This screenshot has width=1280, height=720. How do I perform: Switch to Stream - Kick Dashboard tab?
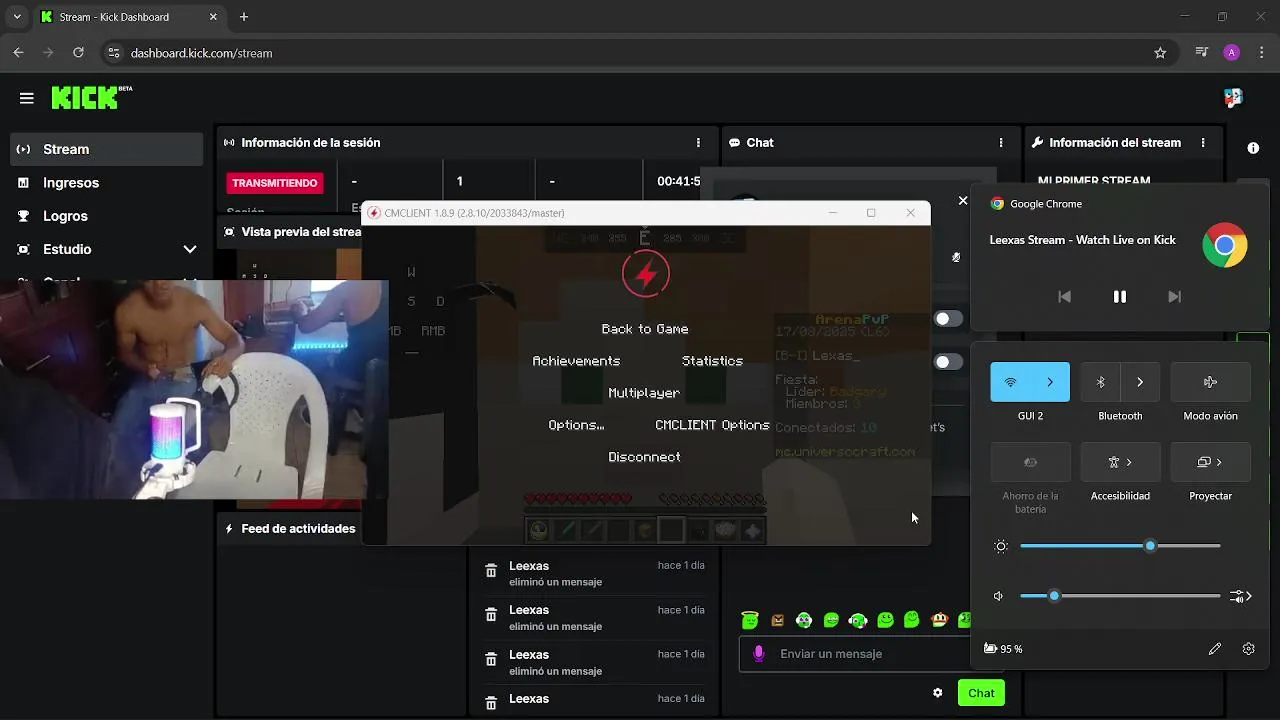[129, 17]
